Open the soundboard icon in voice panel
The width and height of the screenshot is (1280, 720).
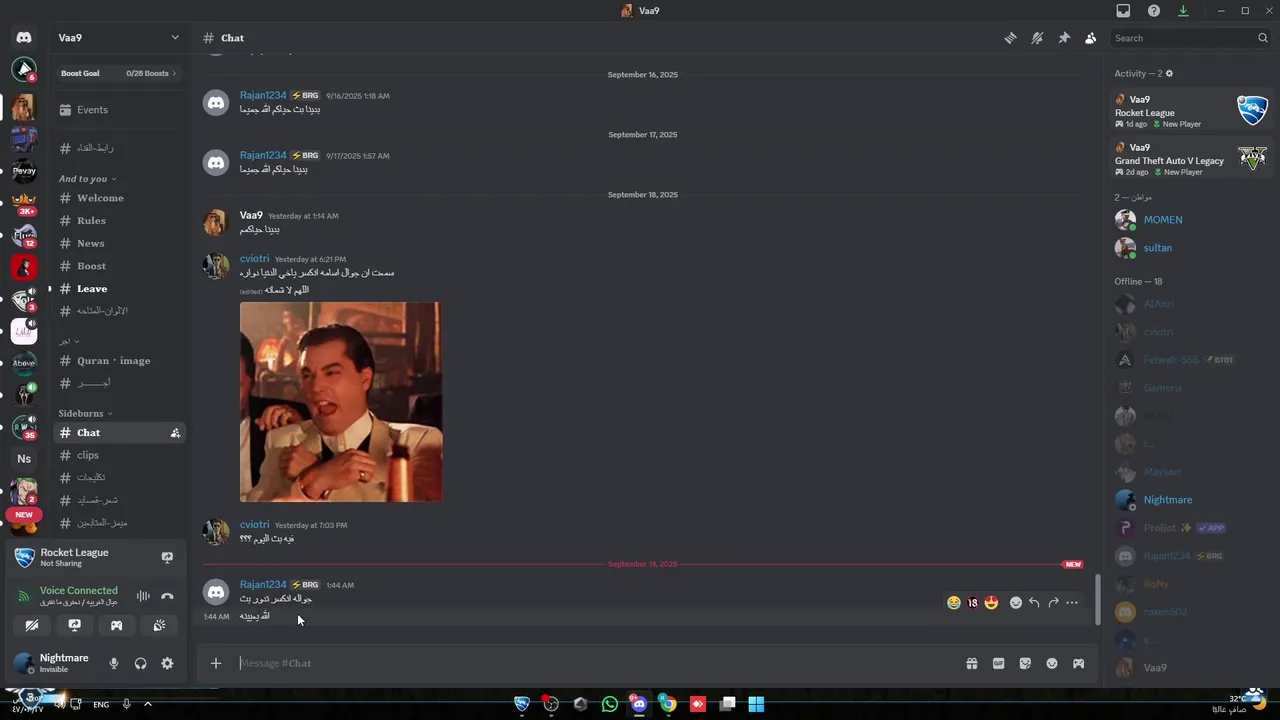(159, 625)
